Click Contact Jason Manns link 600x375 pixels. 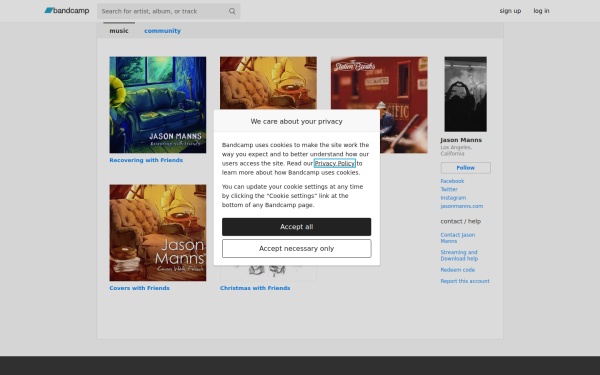pyautogui.click(x=458, y=238)
